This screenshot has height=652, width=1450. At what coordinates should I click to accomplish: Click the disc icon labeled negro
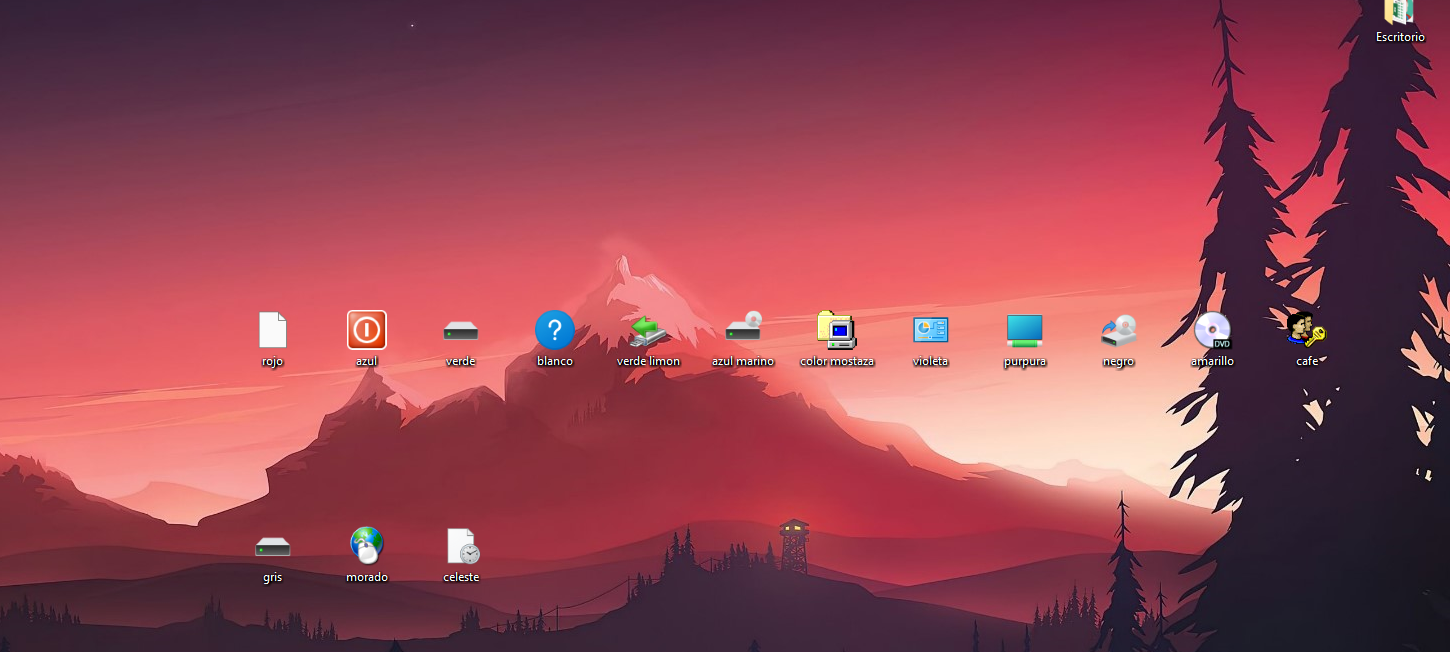[x=1119, y=330]
